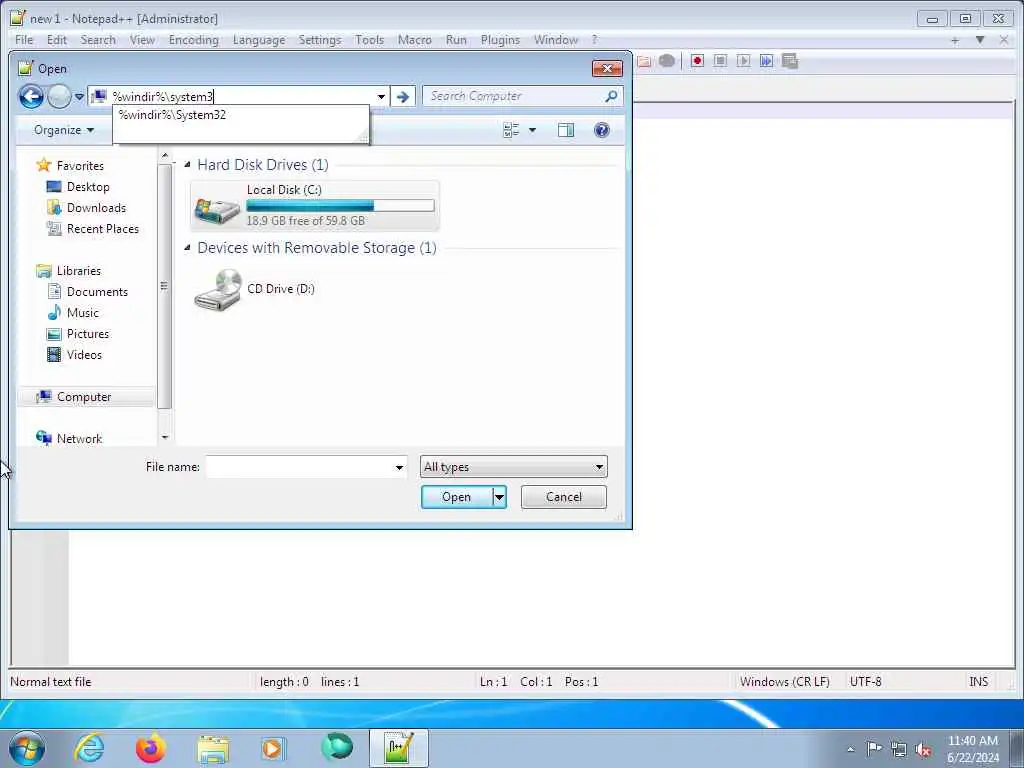The height and width of the screenshot is (768, 1024).
Task: Select Downloads in navigation pane
Action: coord(96,208)
